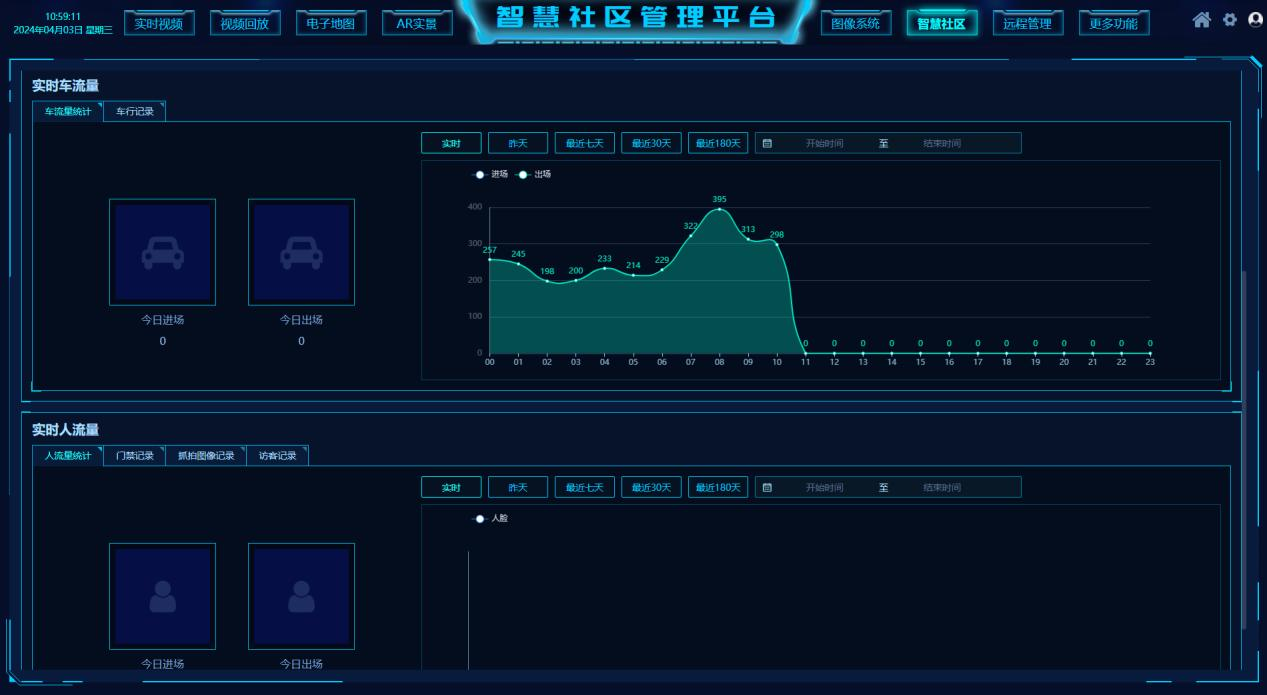Select 昨天 in the people-flow filters
Screen dimensions: 1267x695
[x=518, y=487]
